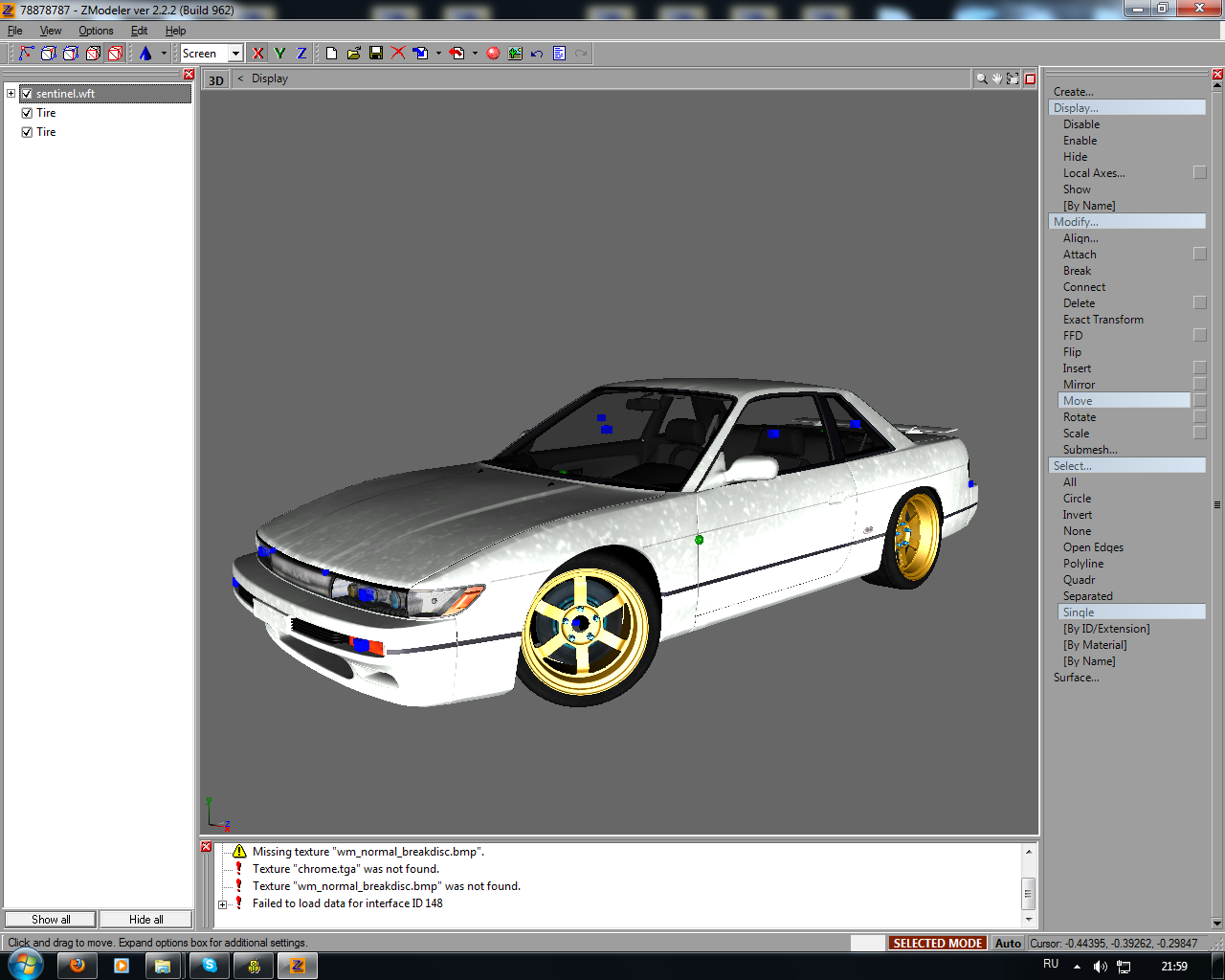Select the edges level cube icon
This screenshot has width=1225, height=980.
point(49,54)
